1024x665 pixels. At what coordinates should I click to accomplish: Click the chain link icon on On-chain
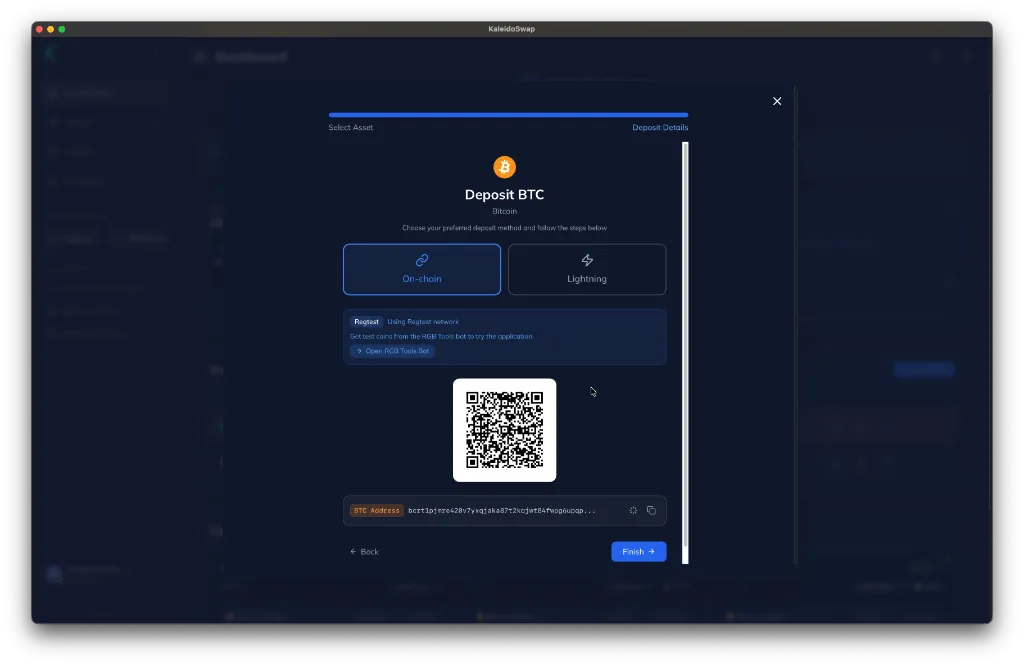(x=421, y=258)
